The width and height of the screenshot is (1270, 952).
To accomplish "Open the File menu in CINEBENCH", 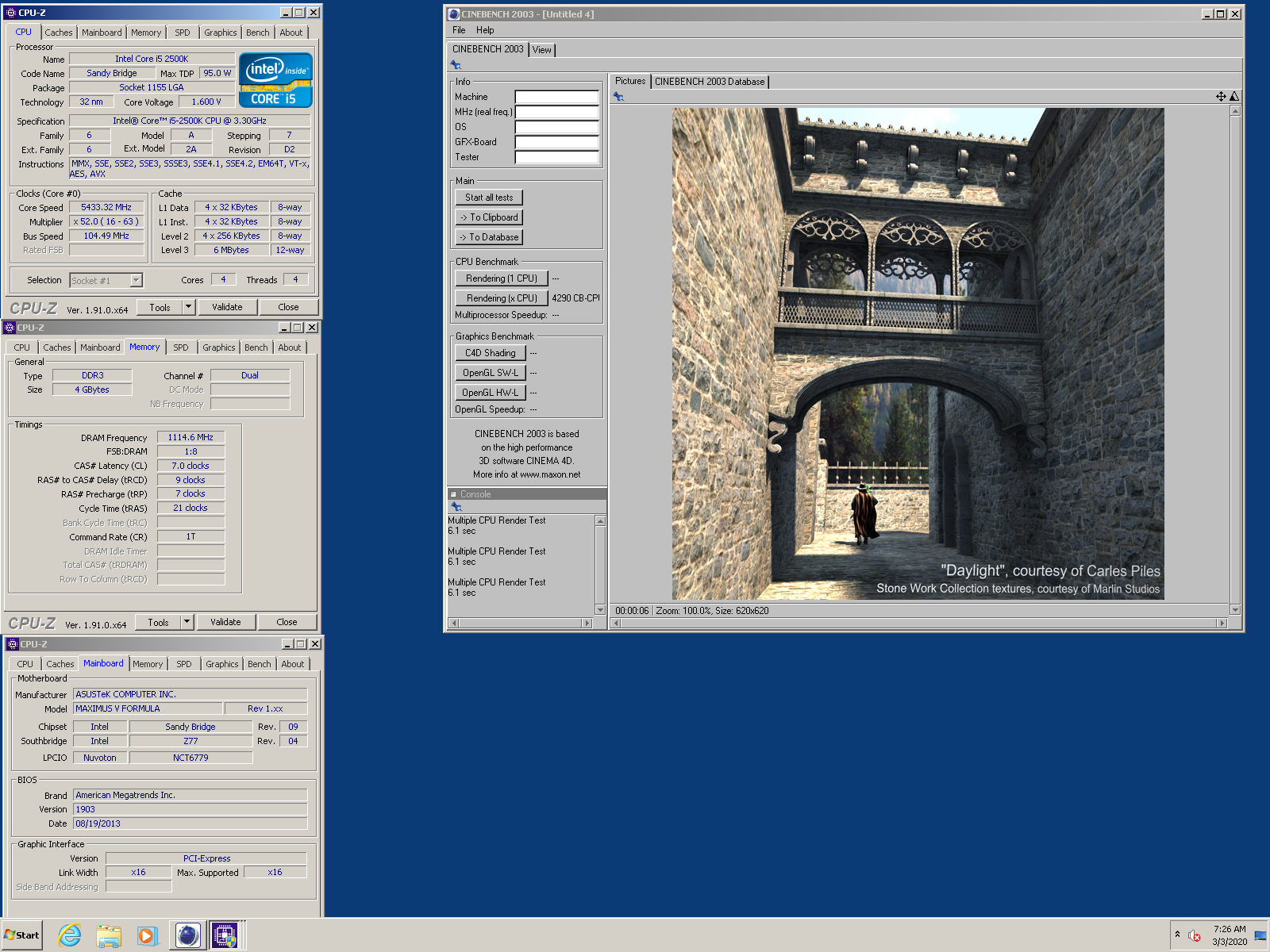I will pyautogui.click(x=459, y=30).
